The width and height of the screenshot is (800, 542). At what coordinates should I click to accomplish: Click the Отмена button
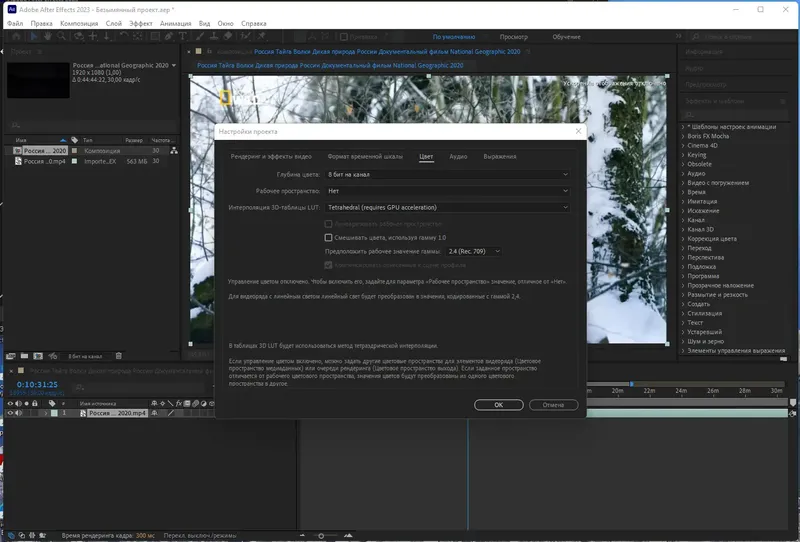click(553, 405)
